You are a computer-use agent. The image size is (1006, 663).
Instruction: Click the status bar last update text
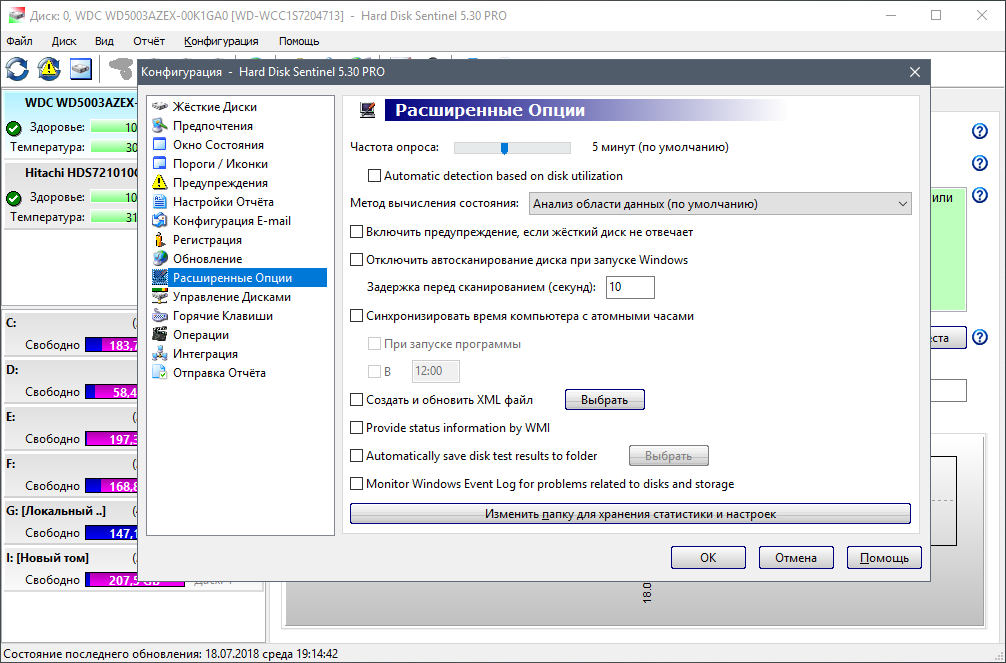pyautogui.click(x=171, y=654)
